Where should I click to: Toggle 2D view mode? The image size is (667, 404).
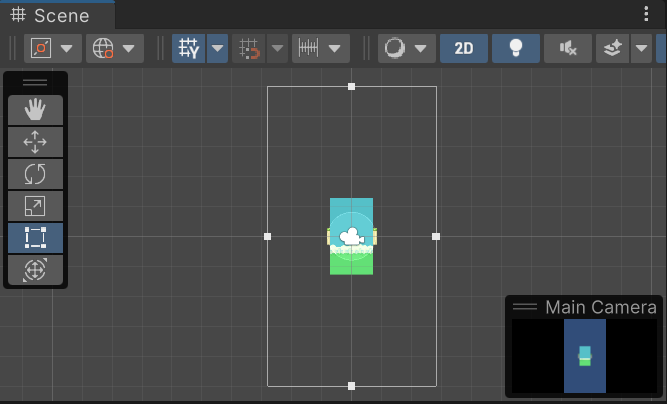[463, 48]
